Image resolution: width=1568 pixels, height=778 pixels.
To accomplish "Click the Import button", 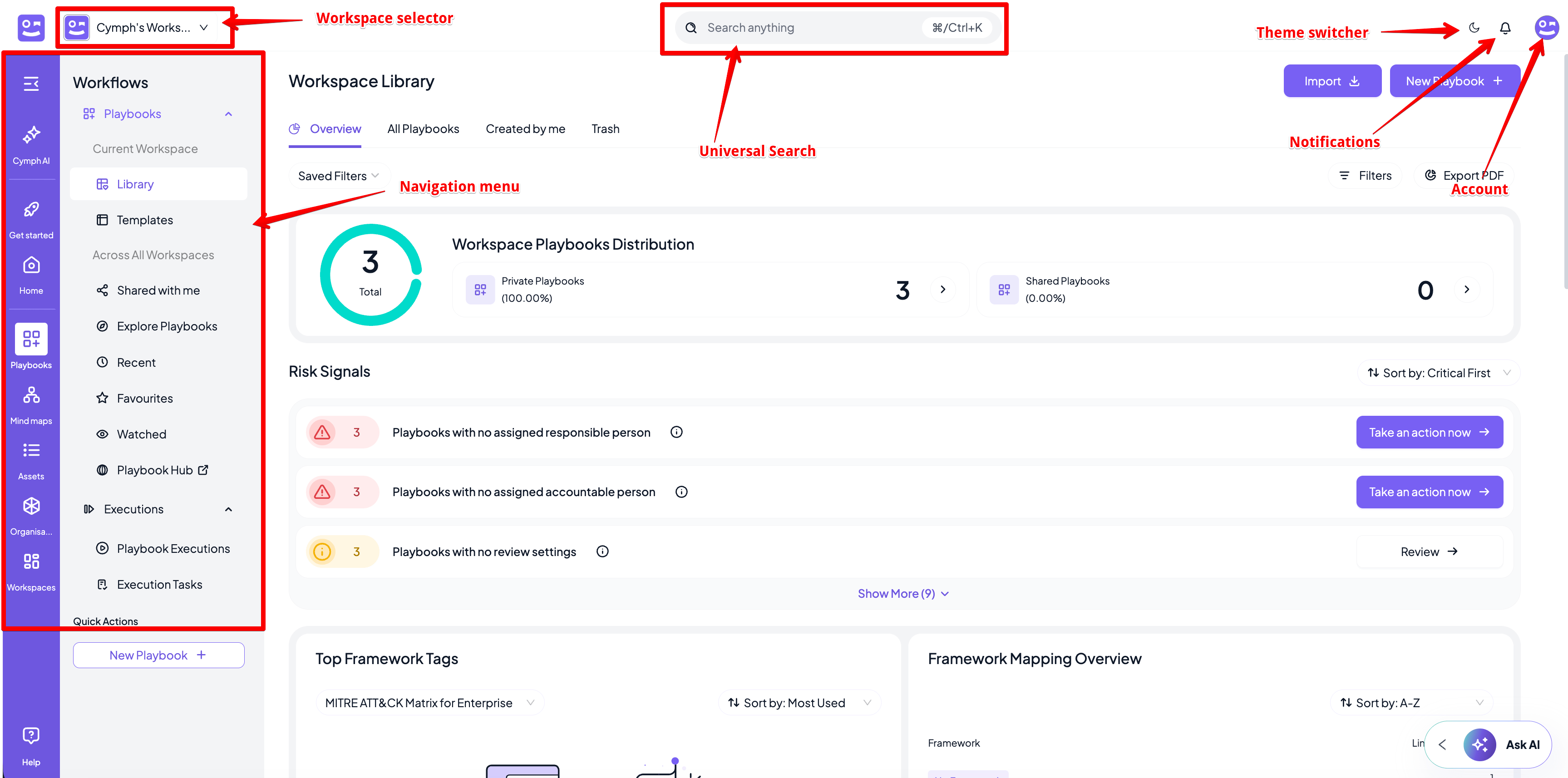I will coord(1332,81).
